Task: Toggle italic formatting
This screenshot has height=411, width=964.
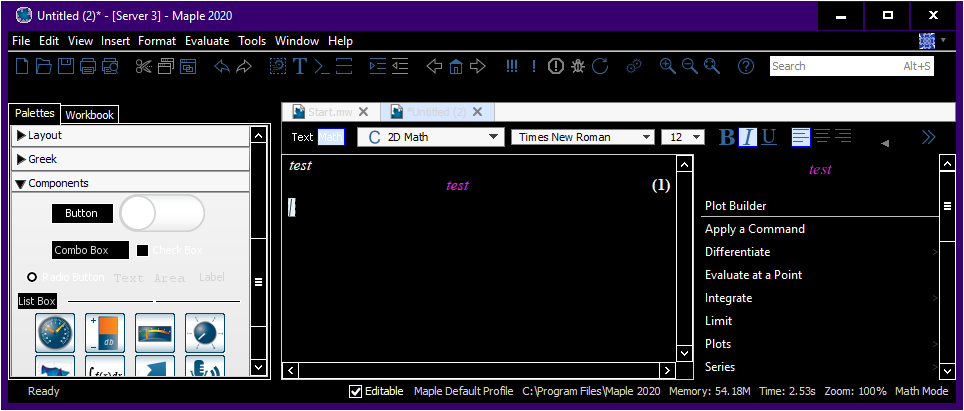Action: pos(748,137)
